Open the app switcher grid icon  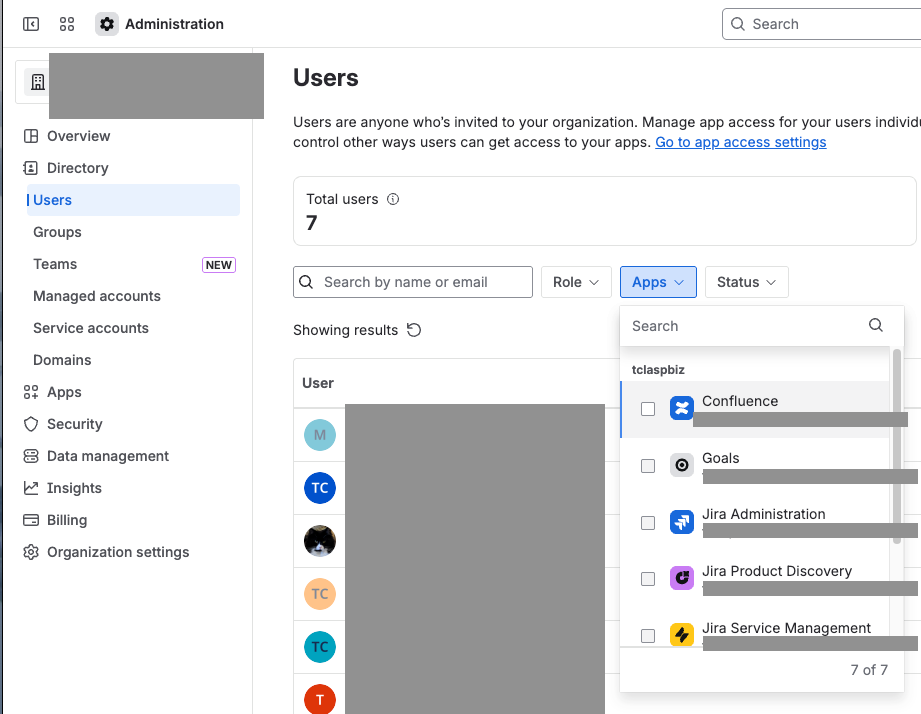[x=67, y=24]
